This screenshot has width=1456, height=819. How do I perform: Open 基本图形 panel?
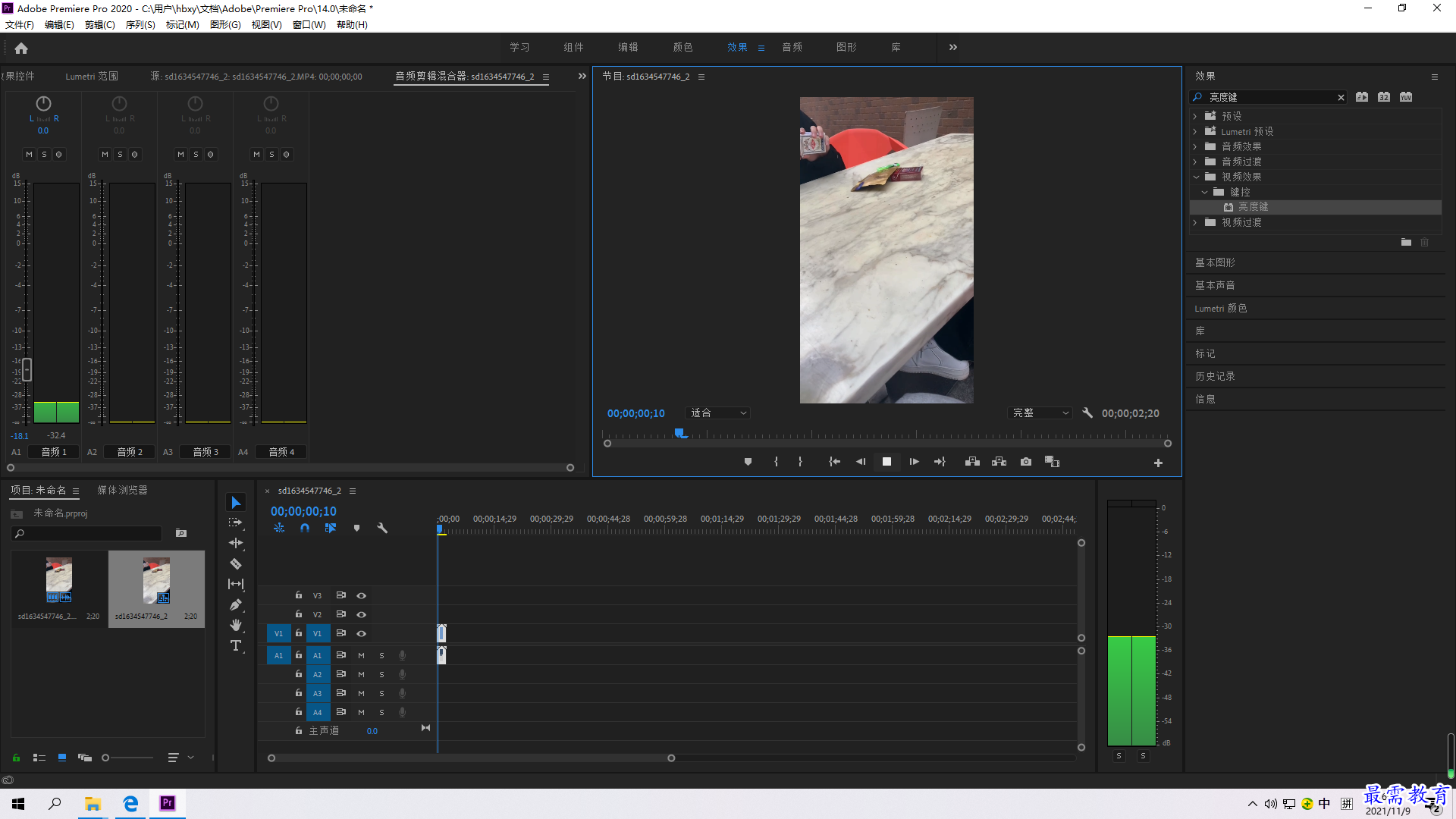pos(1215,262)
